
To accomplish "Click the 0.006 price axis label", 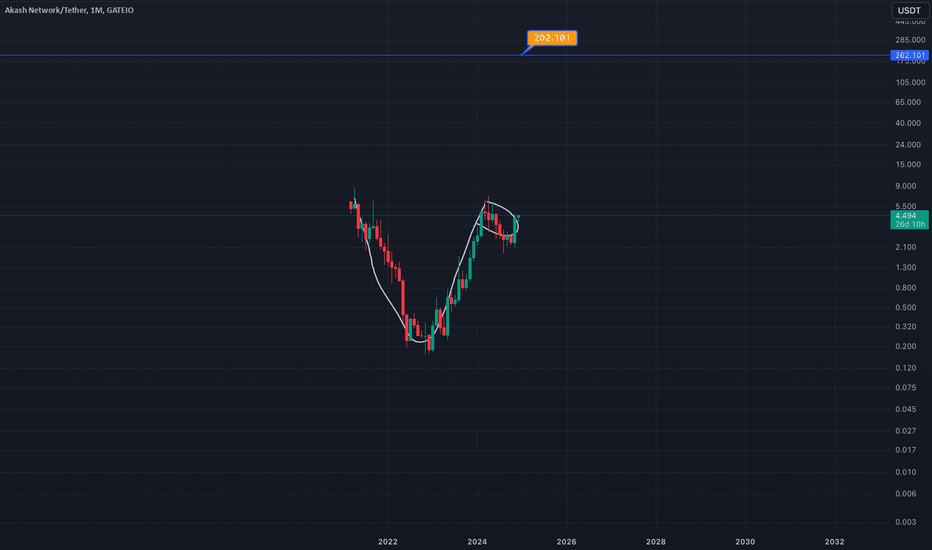I will pyautogui.click(x=906, y=494).
